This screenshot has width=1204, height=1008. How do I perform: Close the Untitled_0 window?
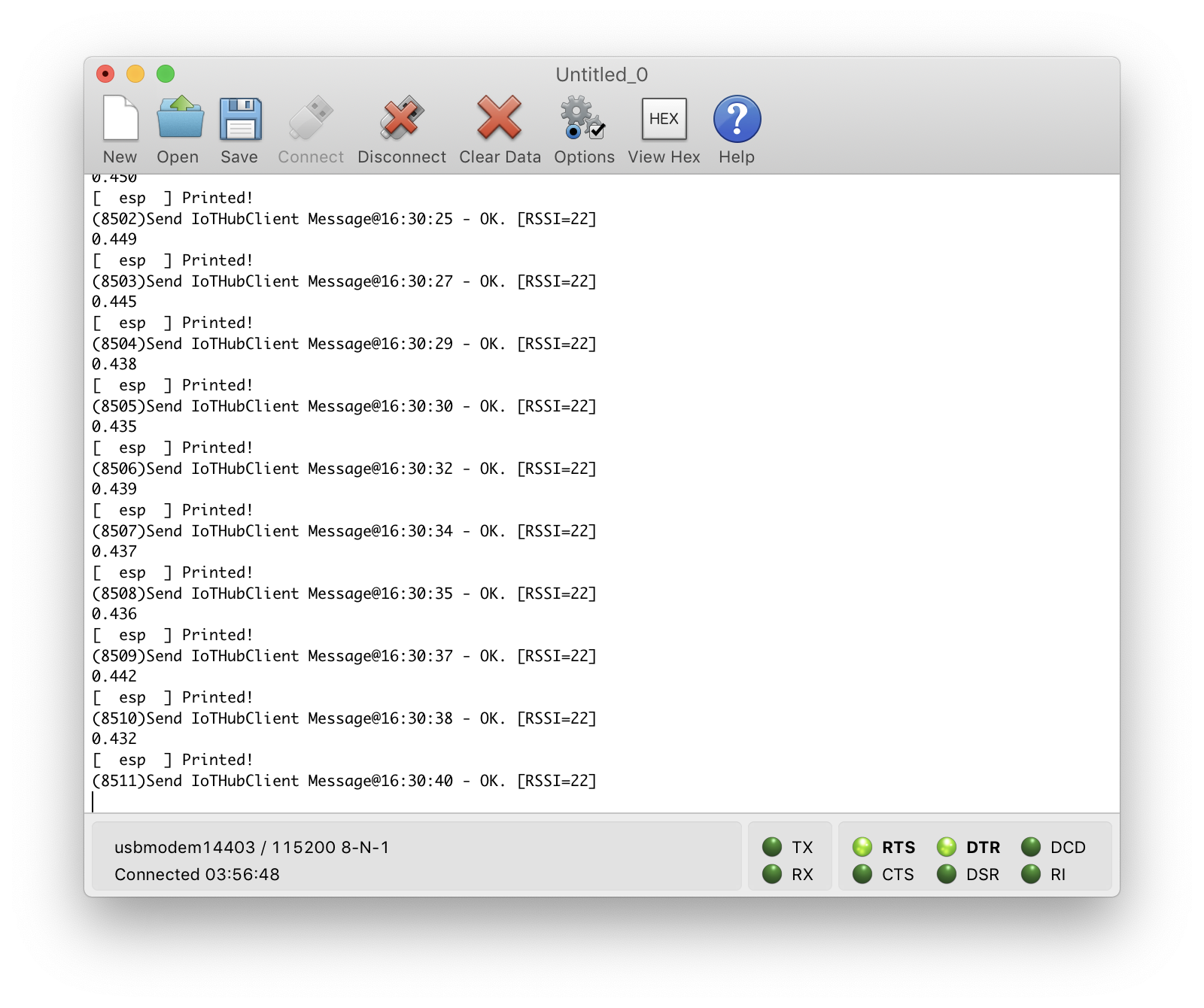pyautogui.click(x=105, y=74)
